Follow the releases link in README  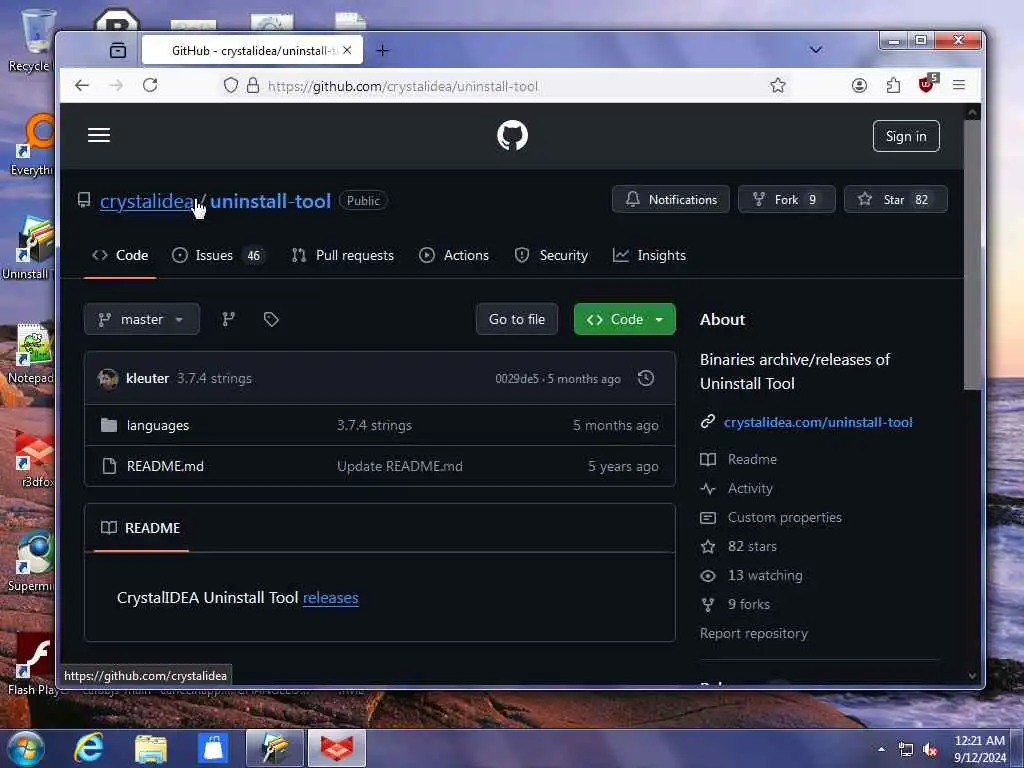click(330, 598)
